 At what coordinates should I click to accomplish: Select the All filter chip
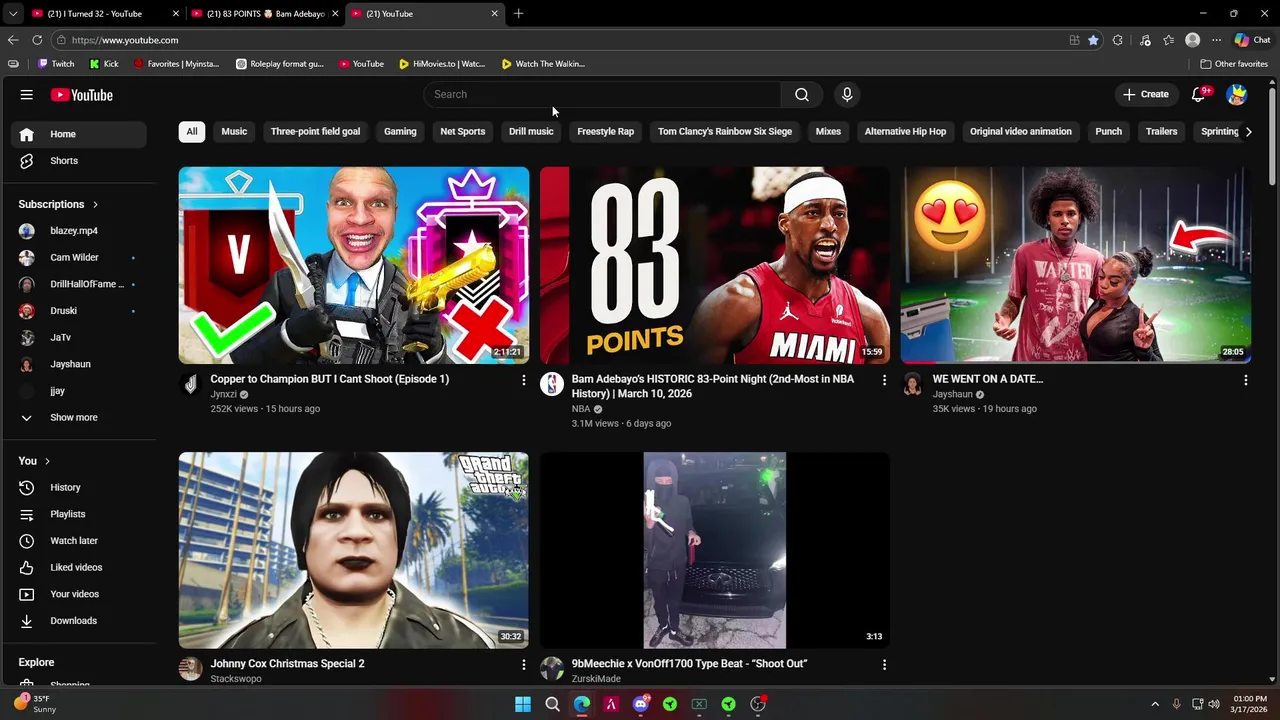click(x=192, y=132)
